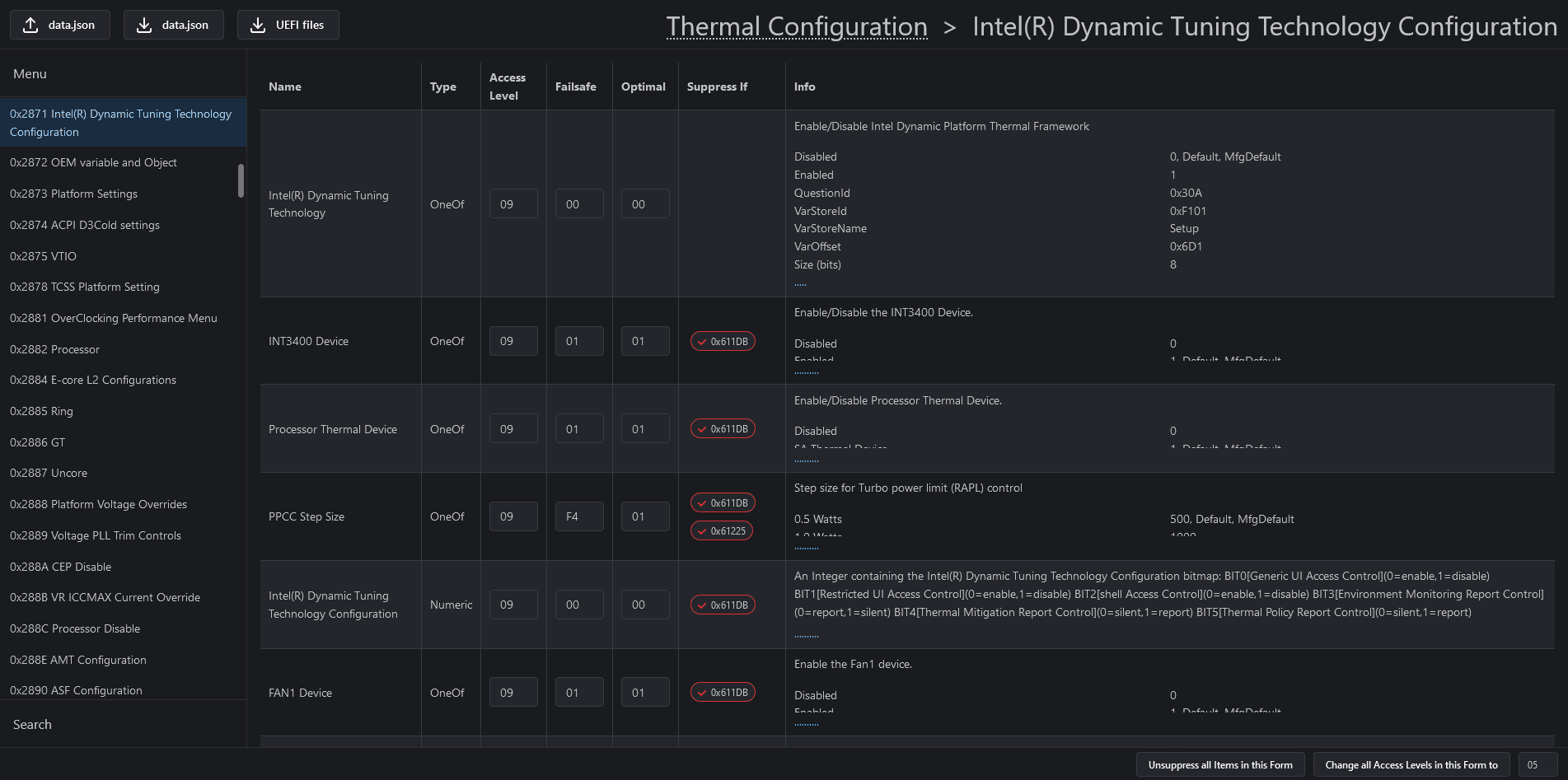Open 0x2873 Platform Settings menu entry
The width and height of the screenshot is (1568, 780).
pos(73,194)
